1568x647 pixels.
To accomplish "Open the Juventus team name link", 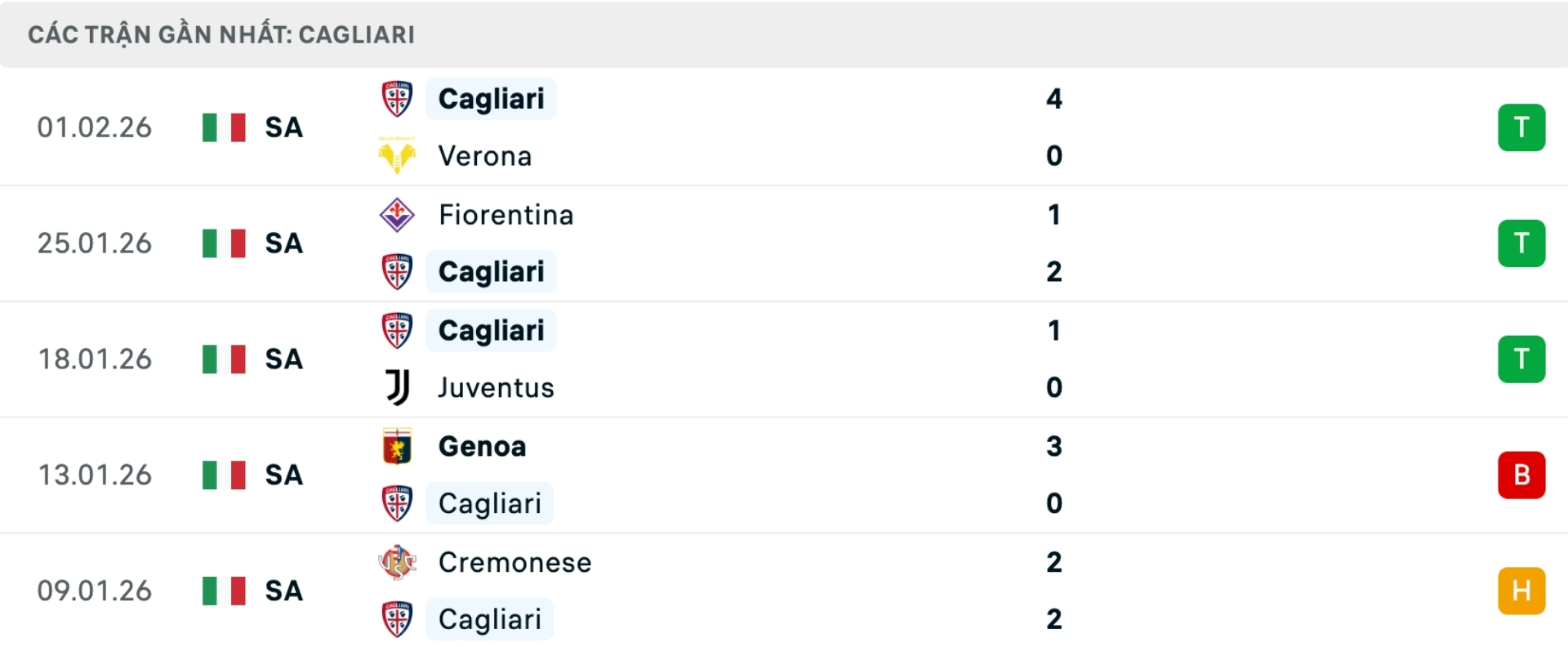I will (496, 388).
